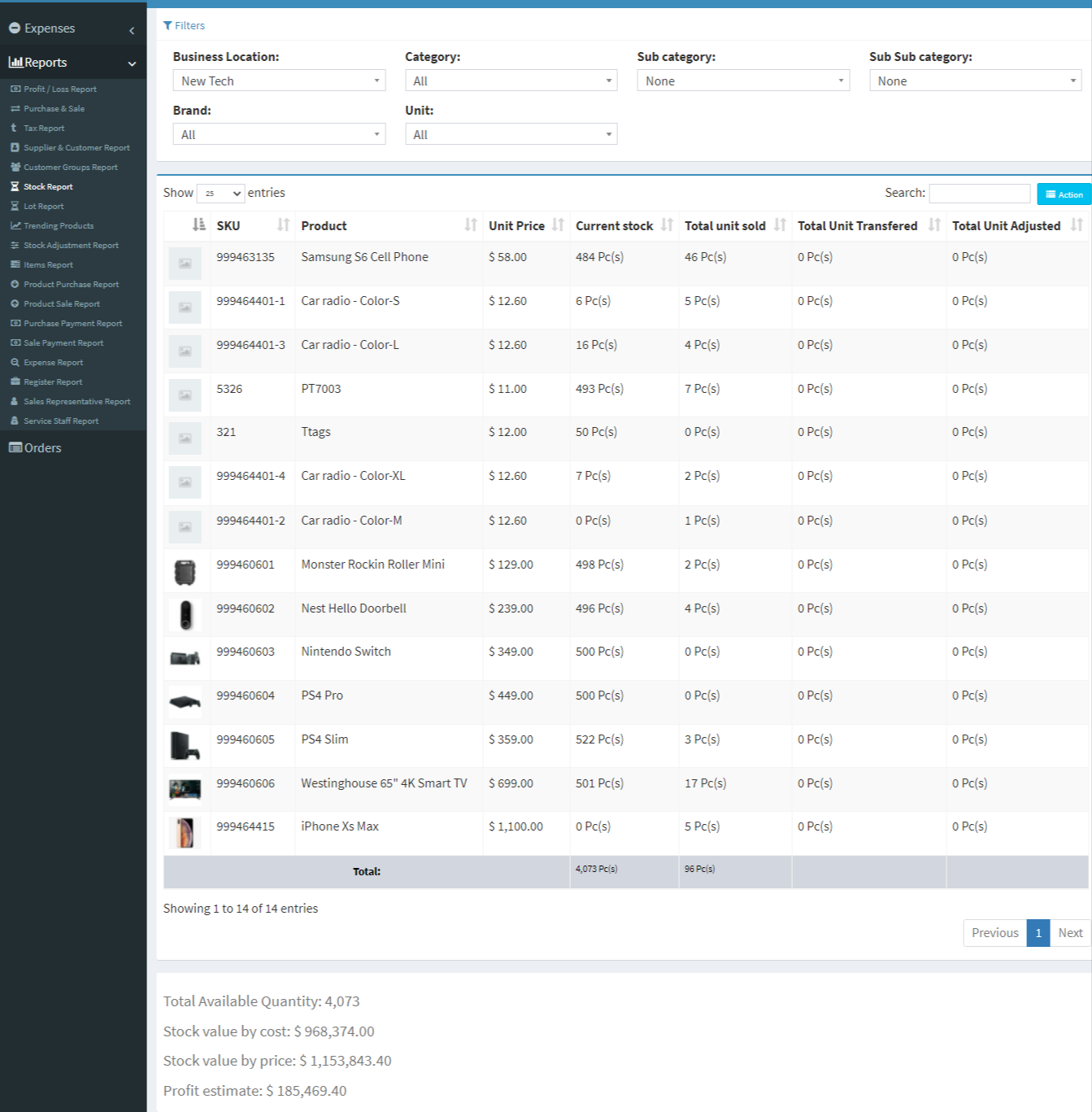This screenshot has height=1112, width=1092.
Task: Click the PS4 Pro product thumbnail
Action: click(185, 701)
